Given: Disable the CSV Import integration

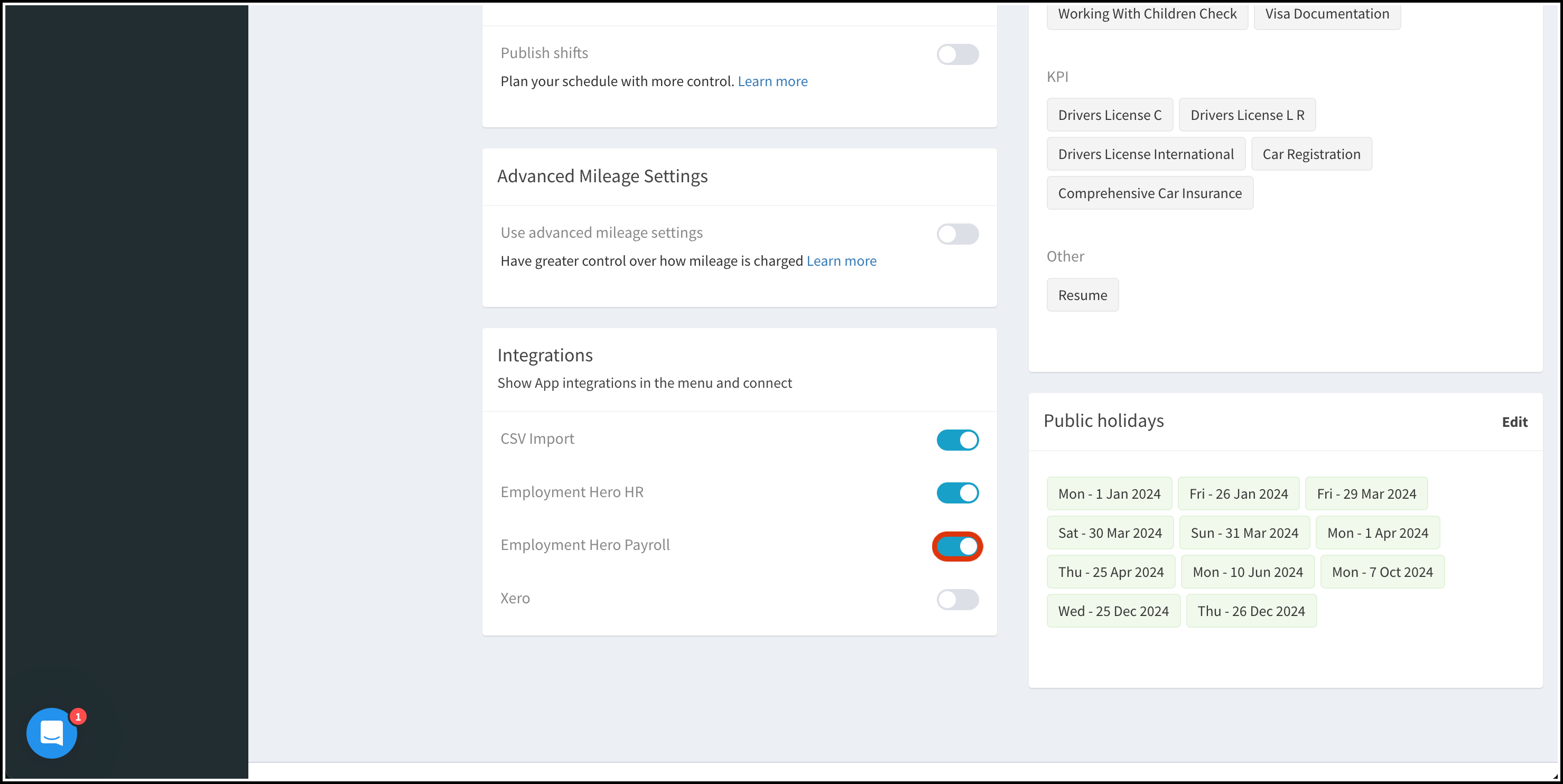Looking at the screenshot, I should (957, 440).
